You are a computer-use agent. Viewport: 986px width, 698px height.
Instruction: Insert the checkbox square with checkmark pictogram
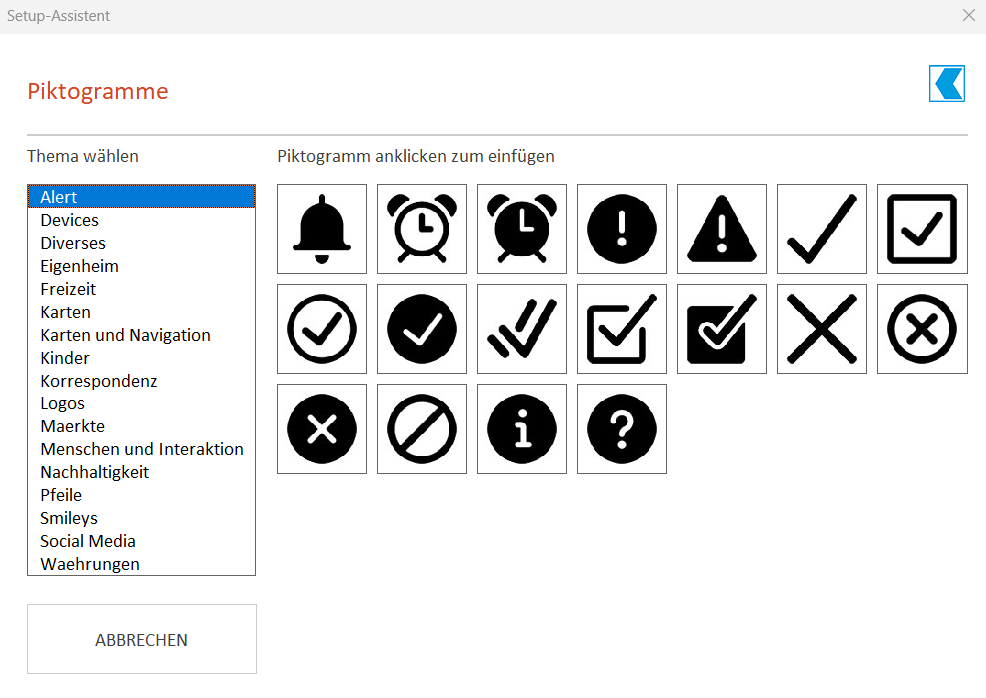[922, 229]
